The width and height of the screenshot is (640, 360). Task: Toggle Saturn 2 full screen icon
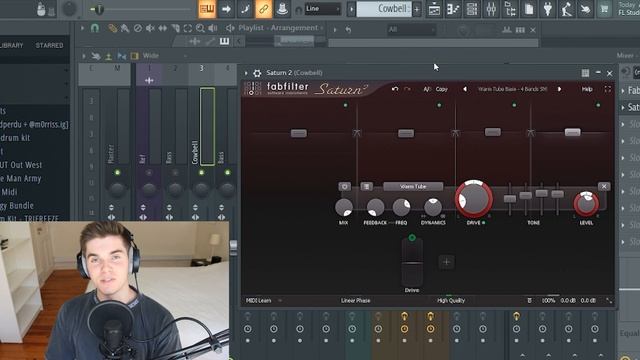pos(608,89)
